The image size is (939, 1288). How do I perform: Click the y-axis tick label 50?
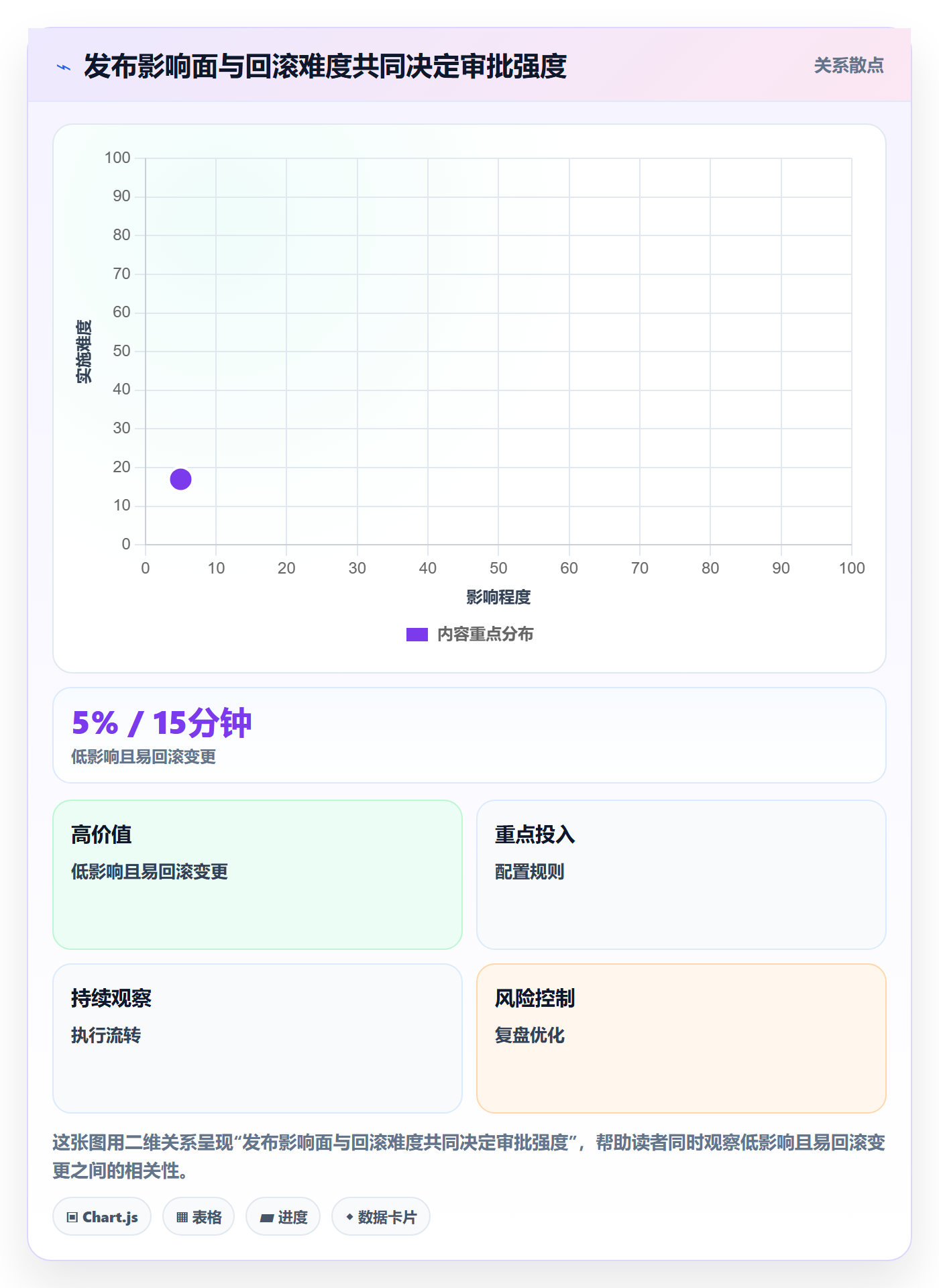click(x=121, y=351)
